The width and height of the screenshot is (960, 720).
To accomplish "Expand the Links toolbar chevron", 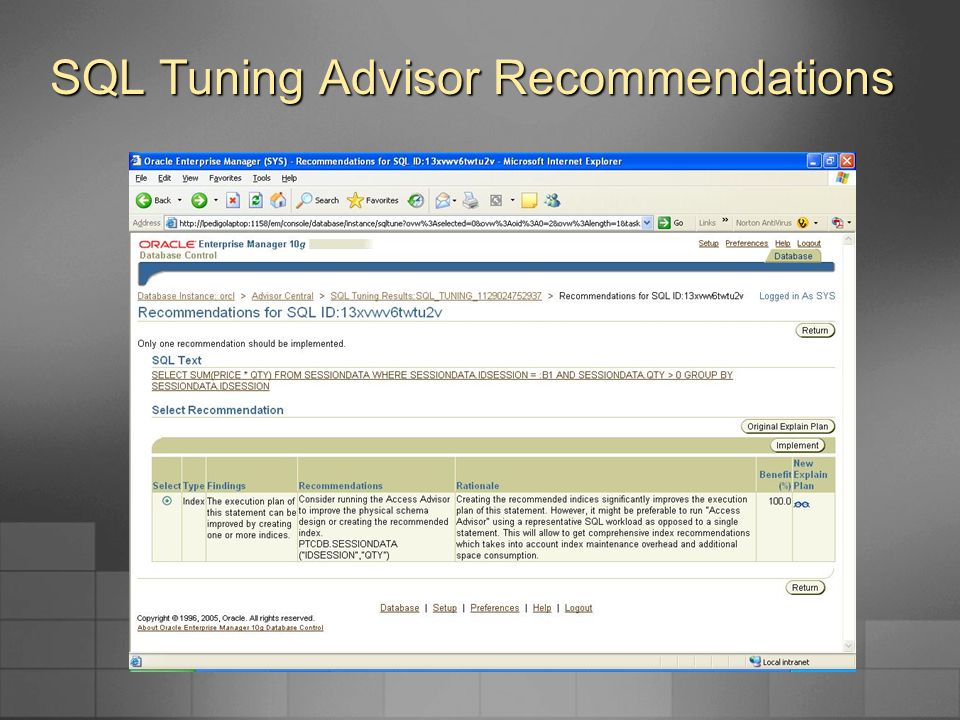I will tap(725, 220).
